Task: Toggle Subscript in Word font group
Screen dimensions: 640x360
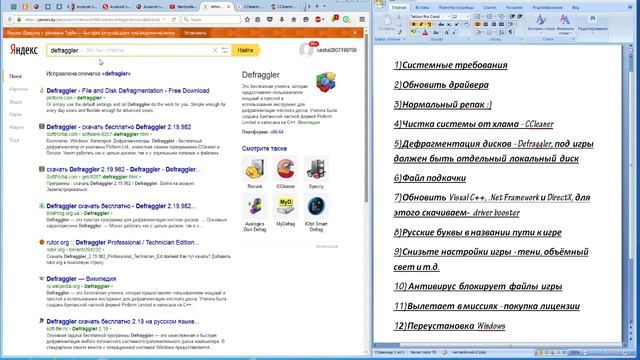Action: coord(449,24)
